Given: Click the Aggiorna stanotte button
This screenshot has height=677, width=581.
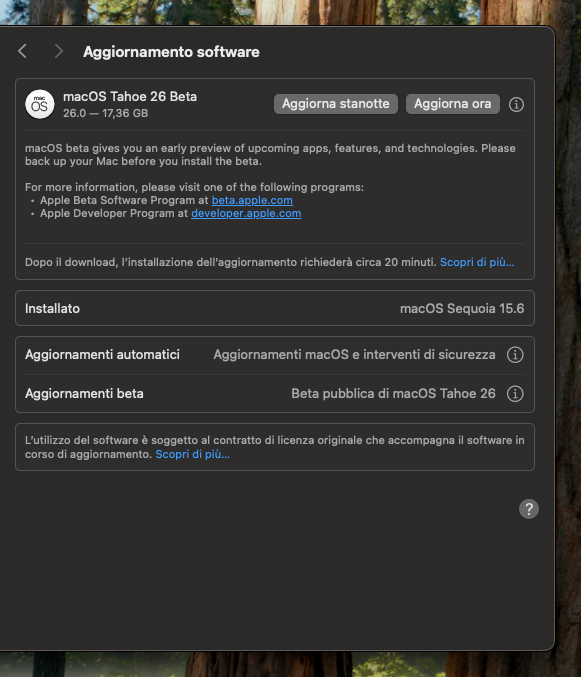Looking at the screenshot, I should pos(336,104).
